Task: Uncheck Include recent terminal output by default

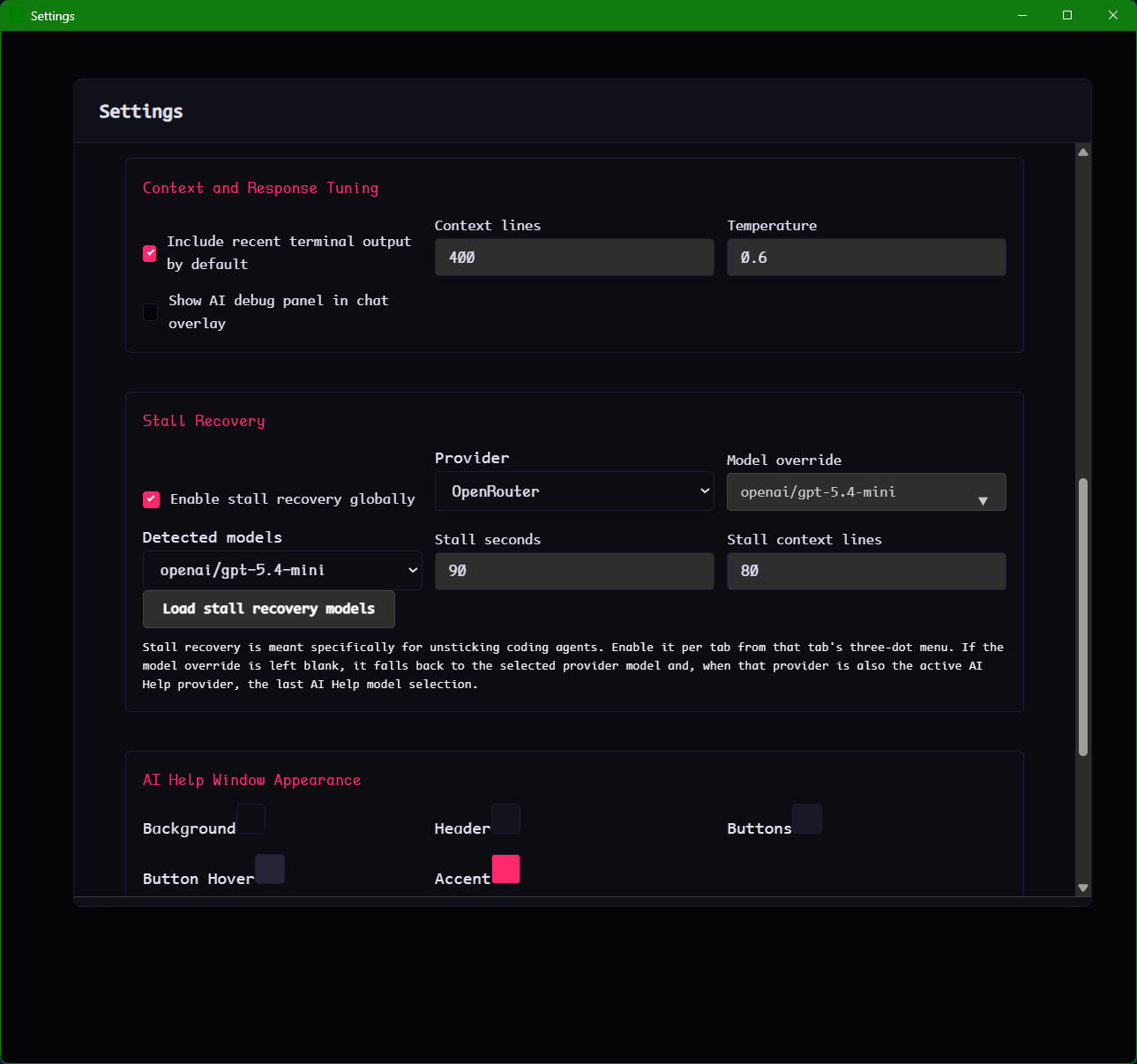Action: click(x=150, y=253)
